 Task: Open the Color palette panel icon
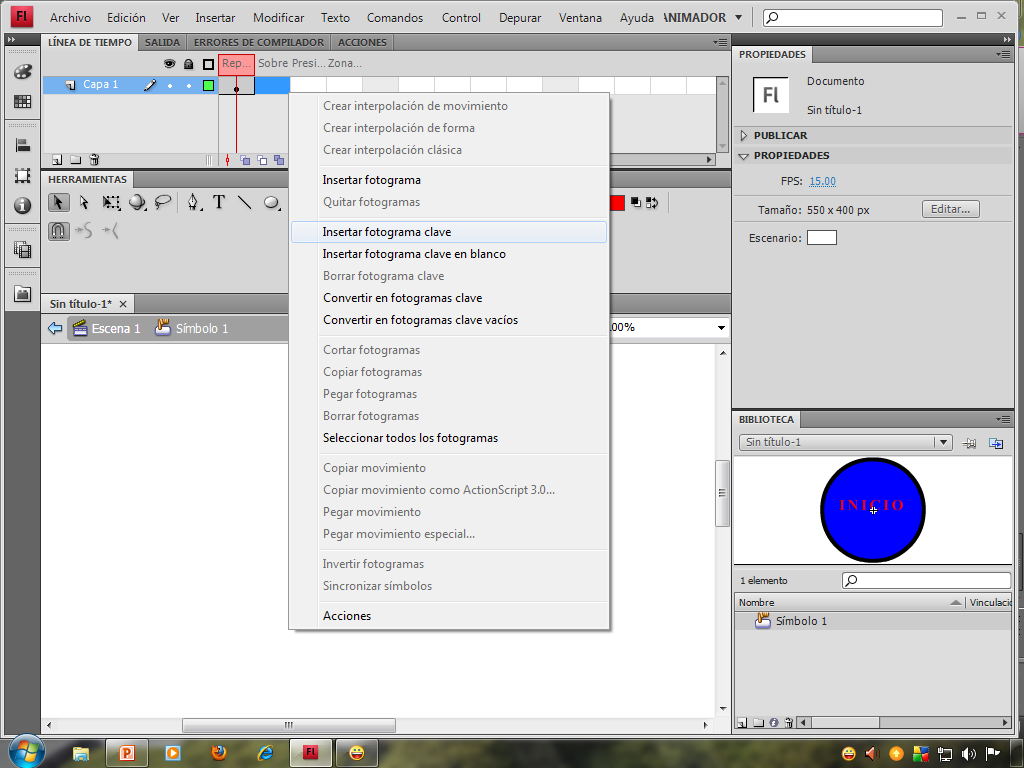pyautogui.click(x=22, y=72)
